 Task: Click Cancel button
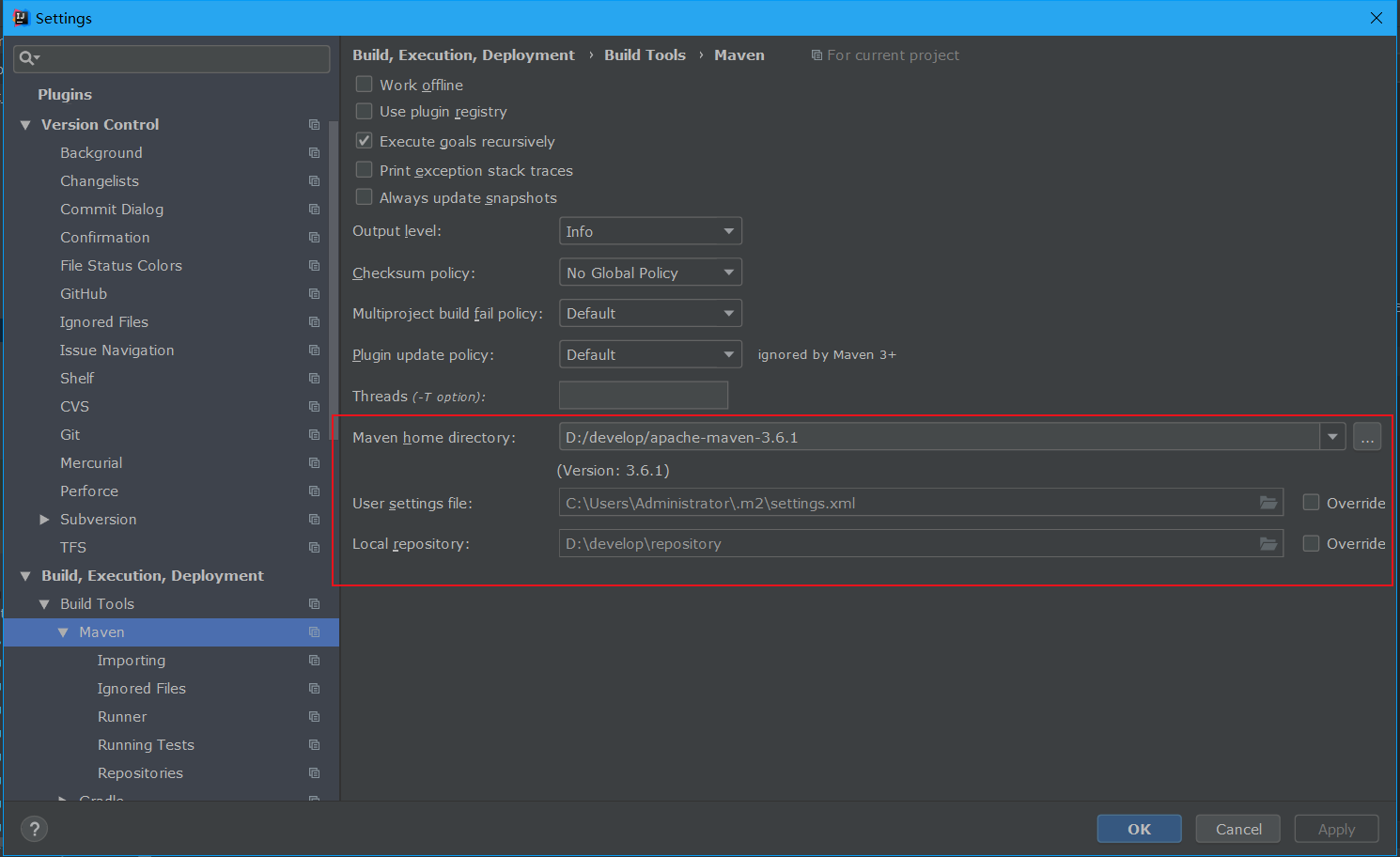click(x=1238, y=829)
